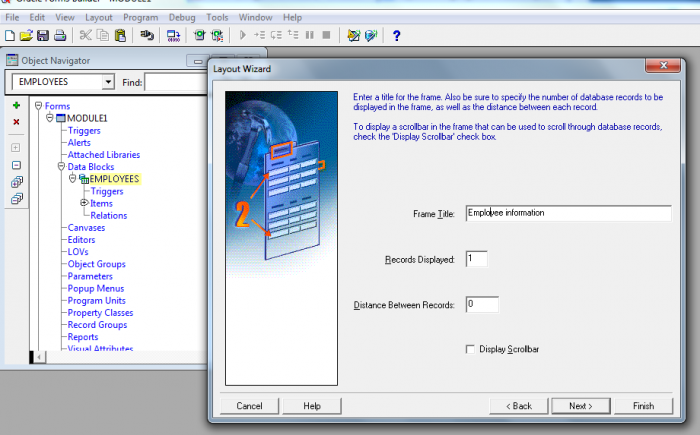Click the Distance Between Records field
The height and width of the screenshot is (435, 700).
pos(482,305)
